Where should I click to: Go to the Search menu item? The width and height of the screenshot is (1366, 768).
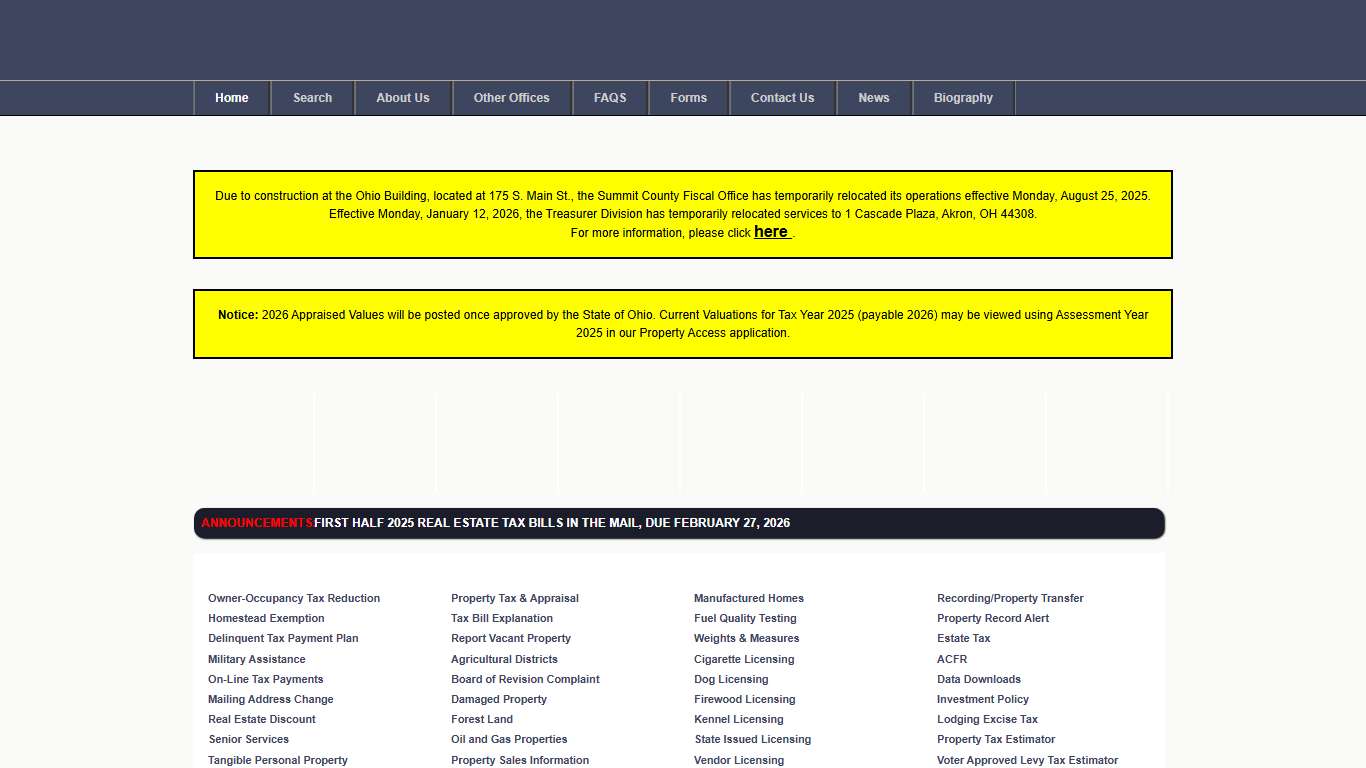(x=312, y=98)
